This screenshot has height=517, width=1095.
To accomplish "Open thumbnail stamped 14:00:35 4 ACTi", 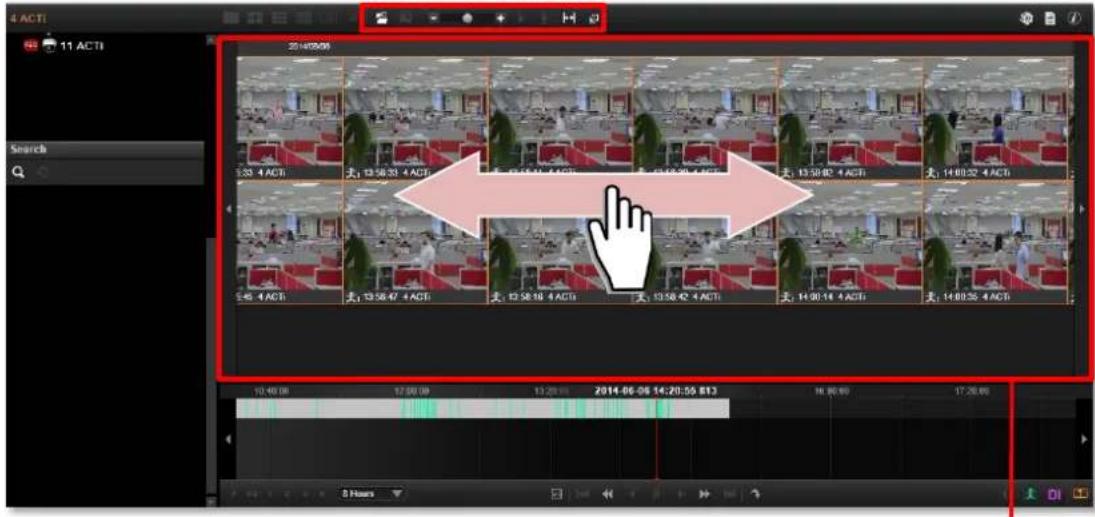I will tap(997, 242).
